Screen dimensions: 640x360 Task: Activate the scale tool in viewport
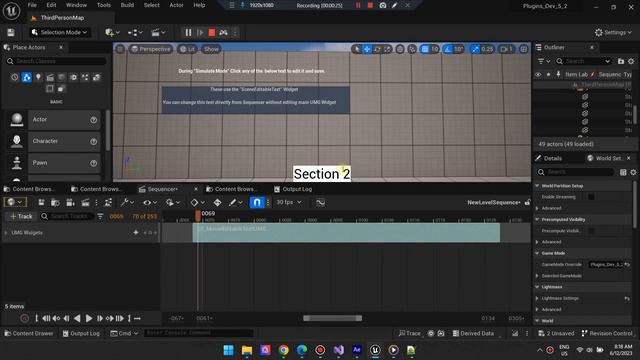(x=387, y=49)
